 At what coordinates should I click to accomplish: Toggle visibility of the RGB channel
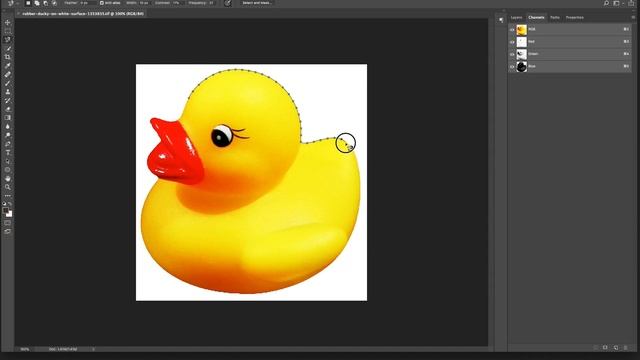[x=512, y=30]
